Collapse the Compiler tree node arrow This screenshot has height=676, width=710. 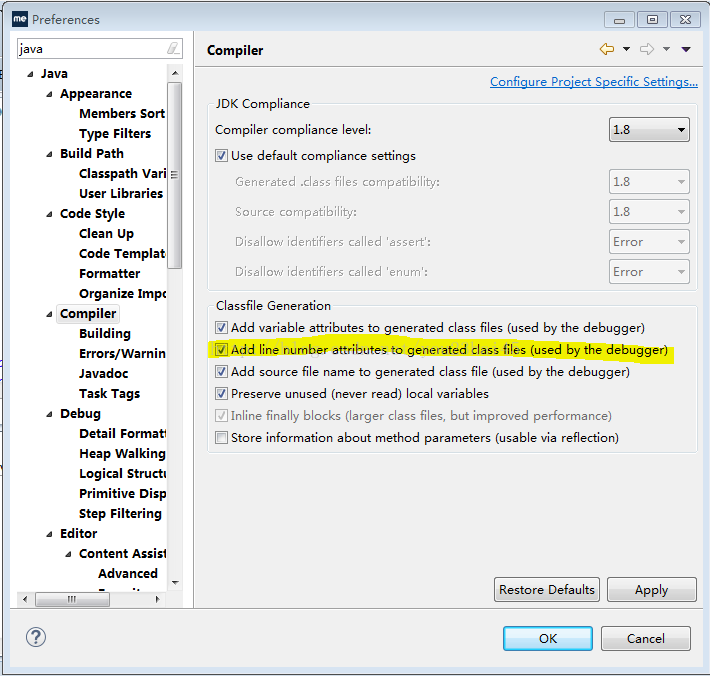49,315
